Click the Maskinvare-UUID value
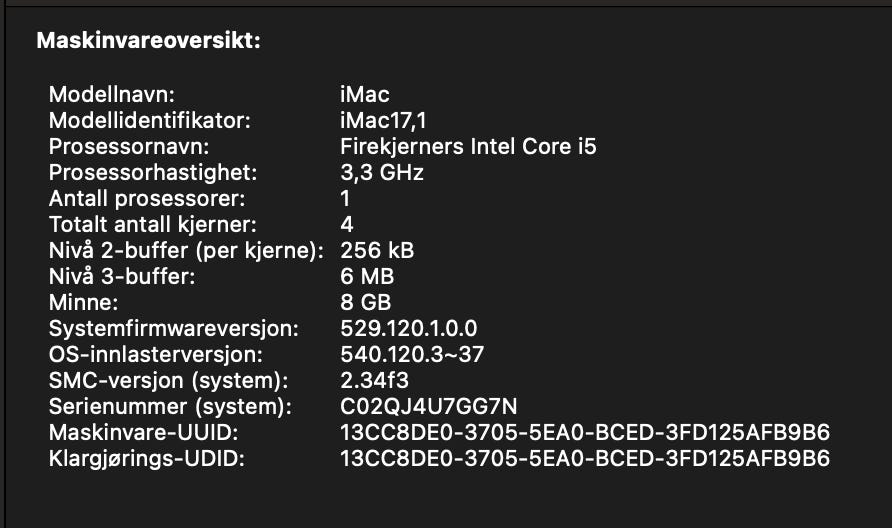This screenshot has width=892, height=528. (585, 432)
